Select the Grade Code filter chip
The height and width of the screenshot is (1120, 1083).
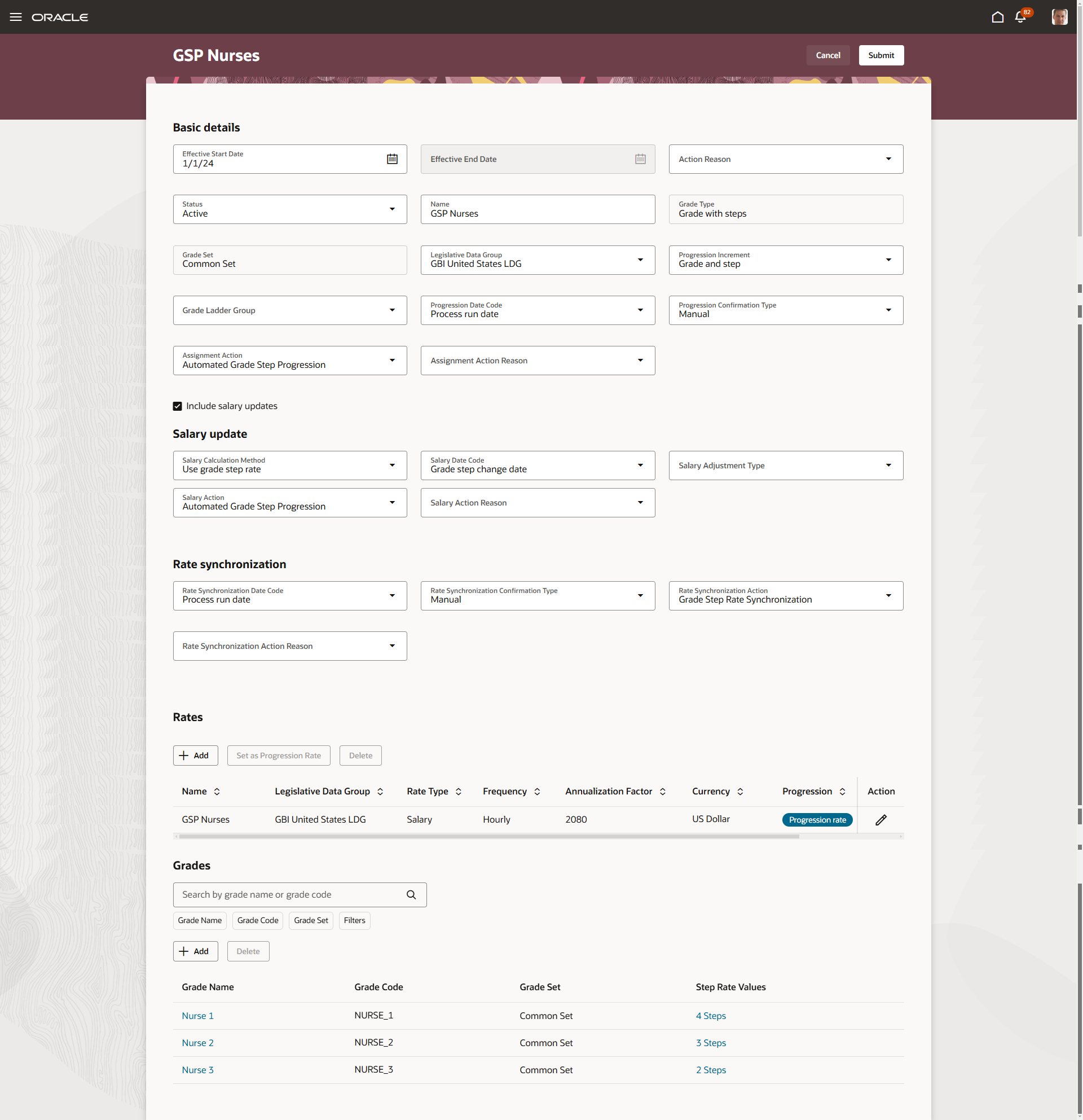pos(258,920)
